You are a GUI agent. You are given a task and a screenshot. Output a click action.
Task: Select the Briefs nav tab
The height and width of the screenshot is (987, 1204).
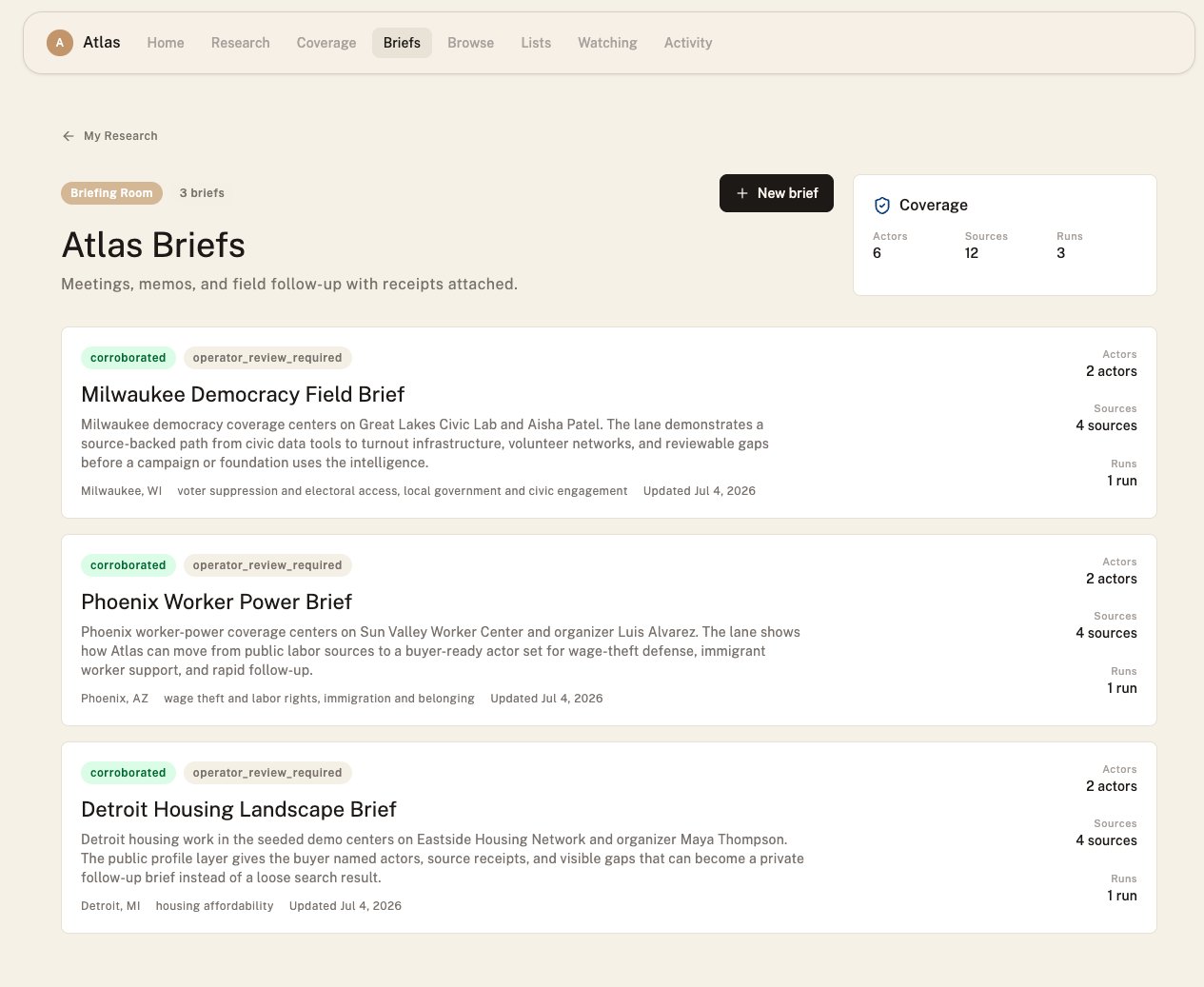[x=402, y=43]
